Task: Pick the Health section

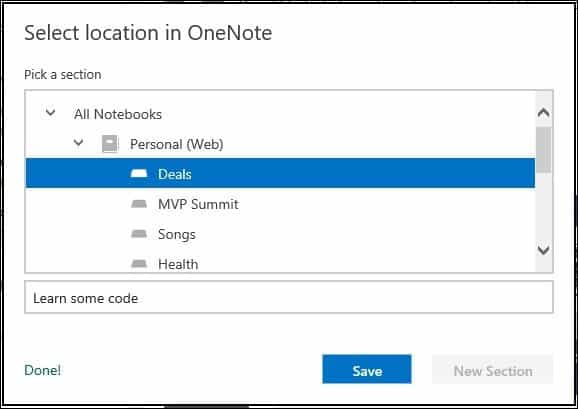Action: (280, 263)
